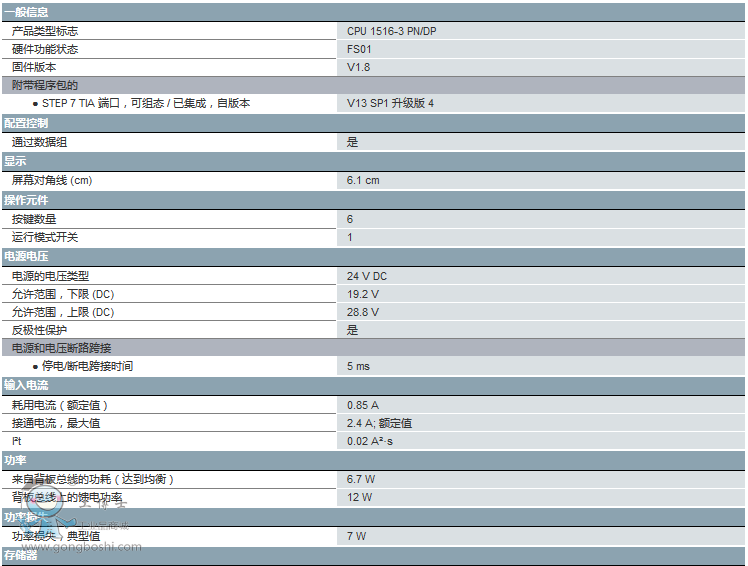Click the 电源电压 section header

point(26,256)
